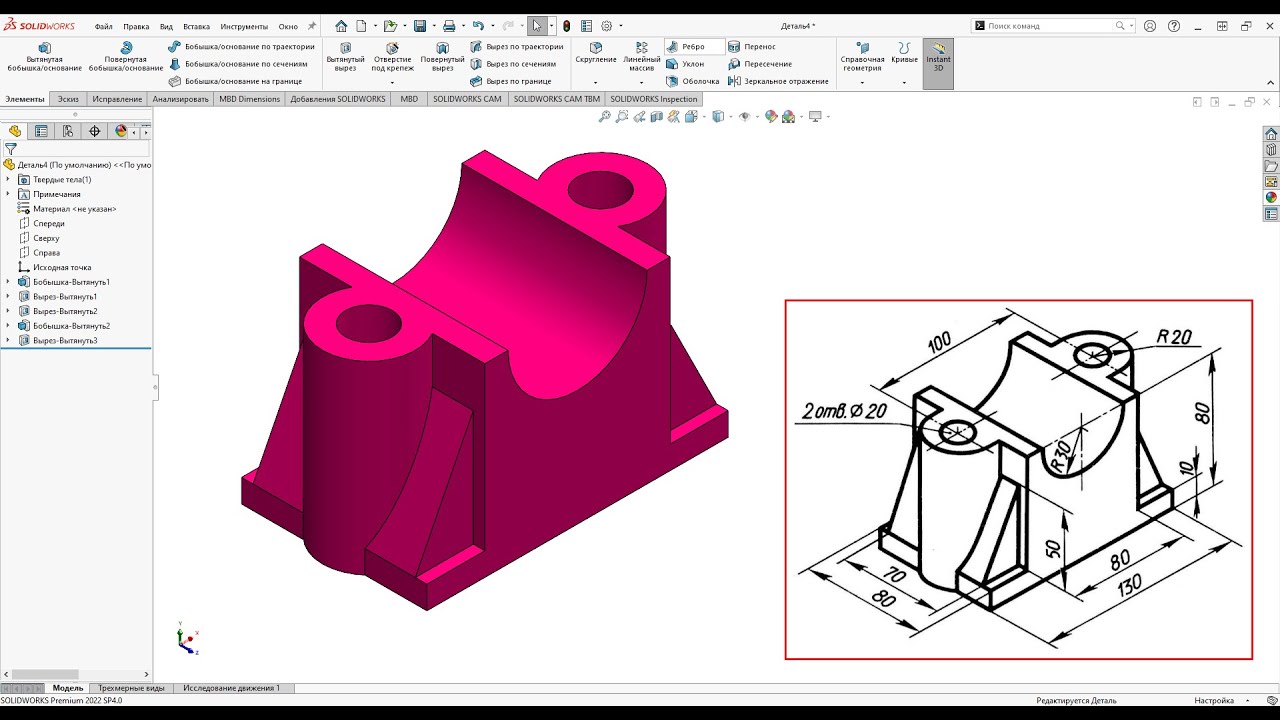The height and width of the screenshot is (720, 1280).
Task: Open the Справочная геометрия dropdown arrow
Action: [x=862, y=82]
